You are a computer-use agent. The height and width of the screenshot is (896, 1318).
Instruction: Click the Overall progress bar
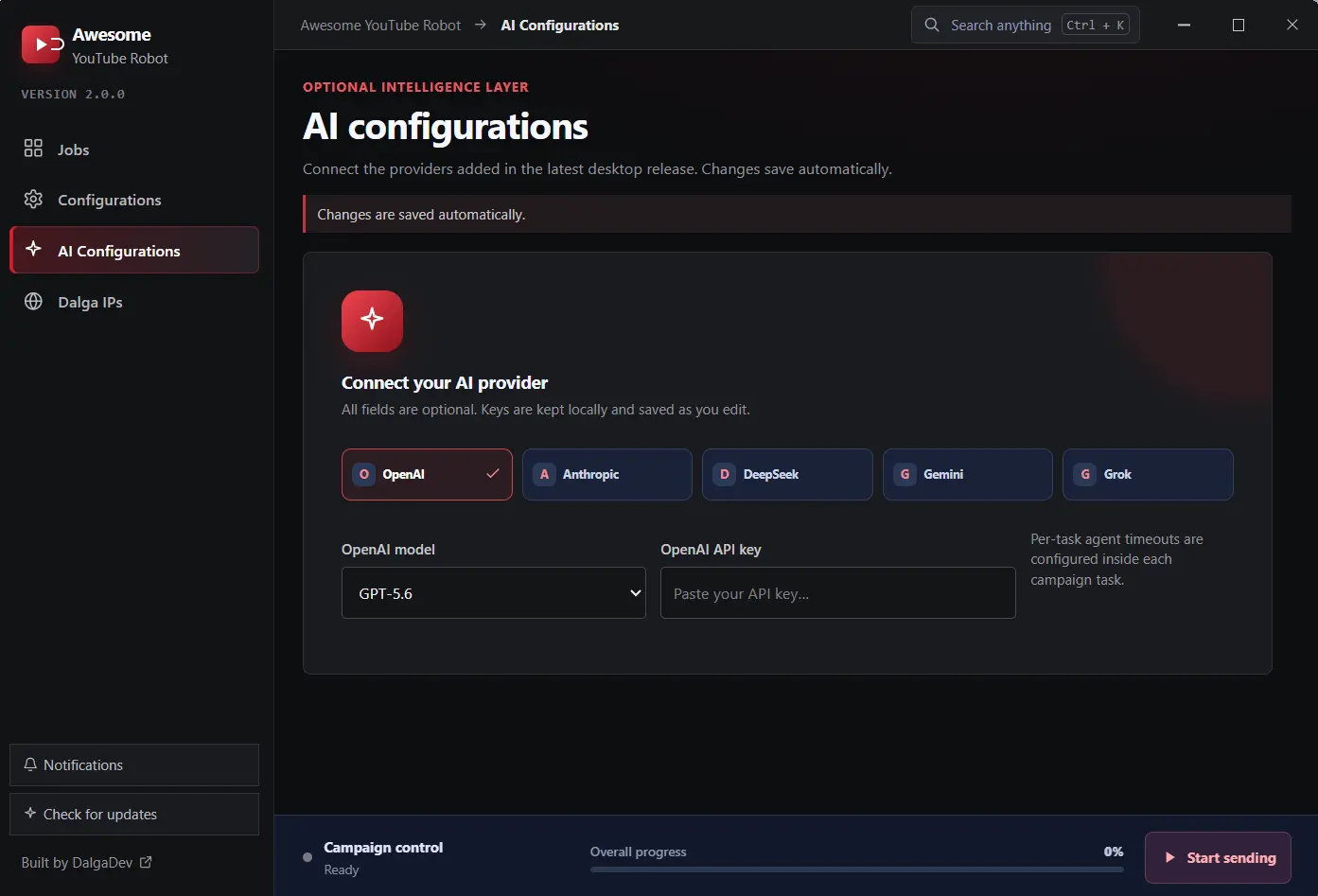[857, 869]
